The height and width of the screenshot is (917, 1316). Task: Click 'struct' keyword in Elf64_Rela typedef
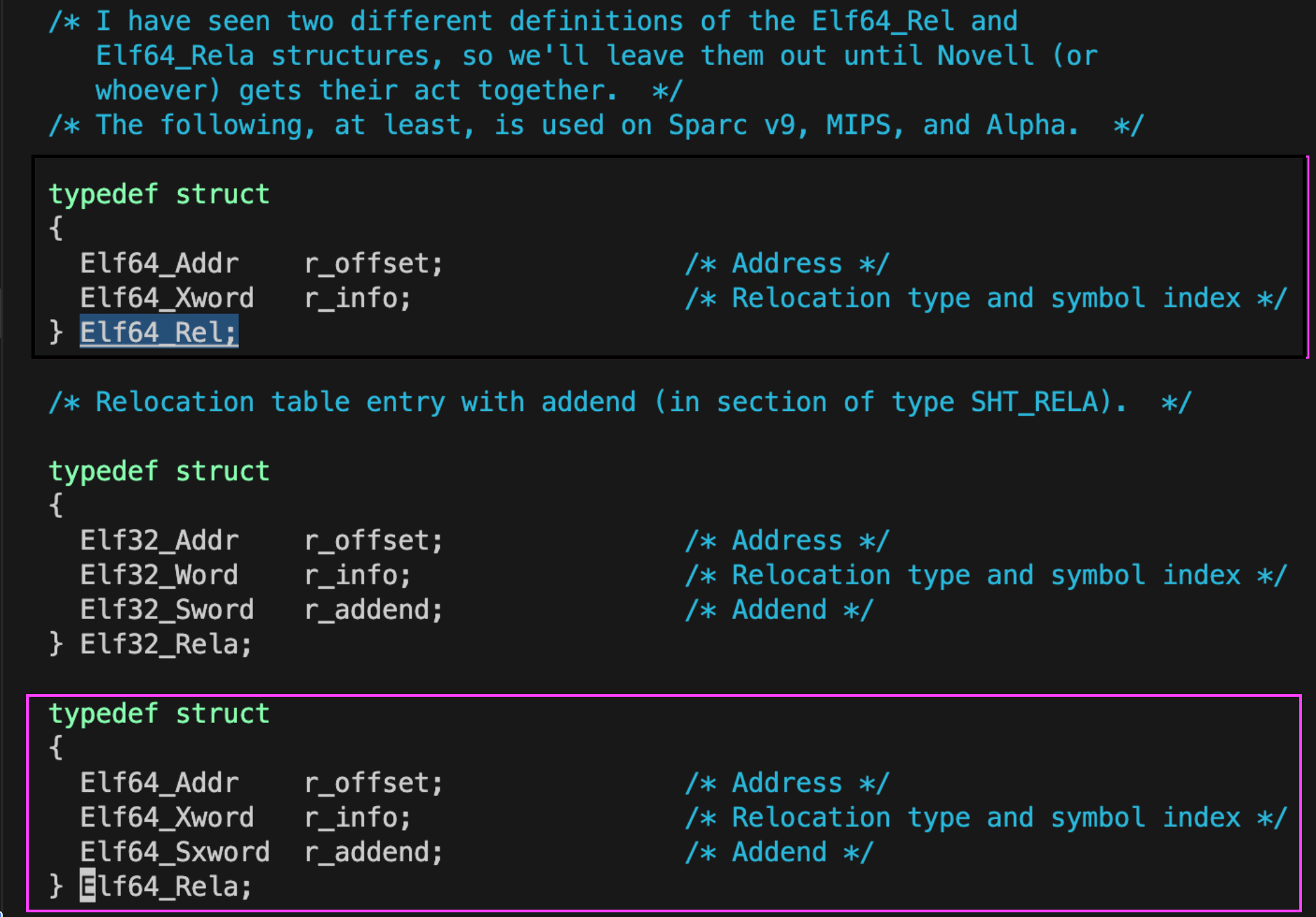click(222, 714)
